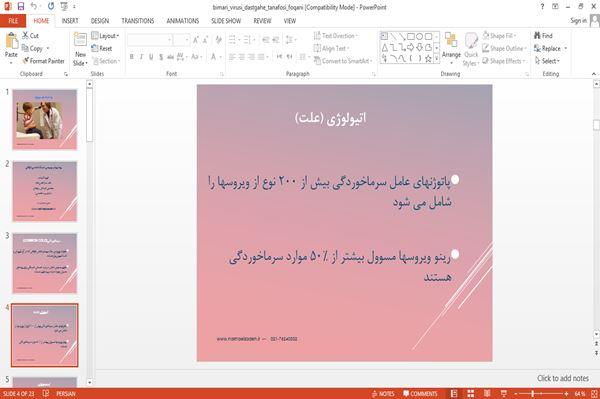600x399 pixels.
Task: Open the PowerPoint Help question mark
Action: tap(542, 7)
